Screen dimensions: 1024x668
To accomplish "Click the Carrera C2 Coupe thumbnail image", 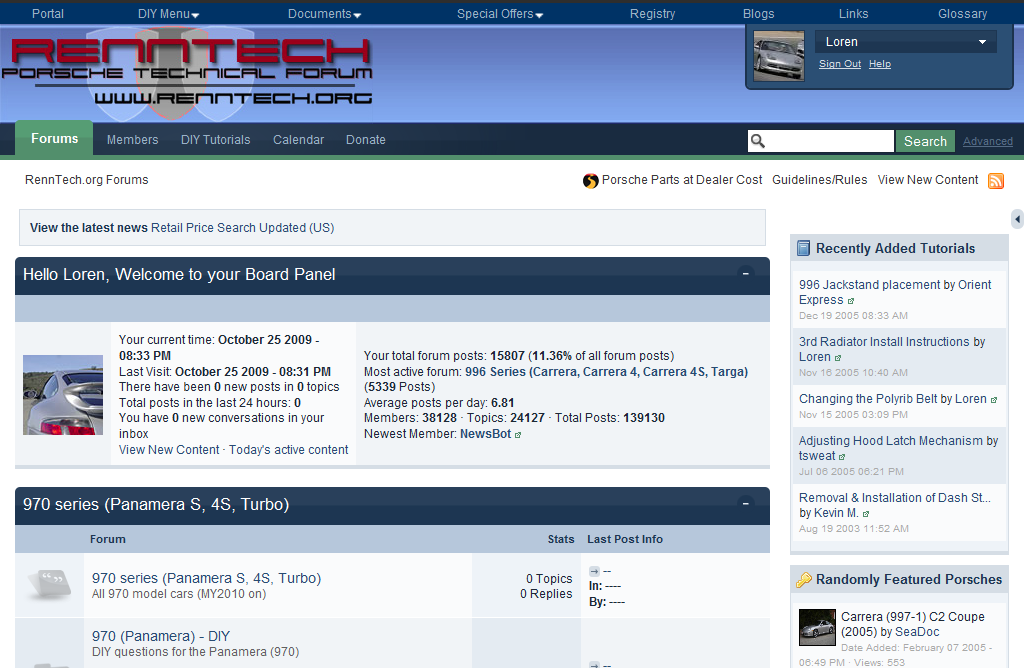I will pyautogui.click(x=817, y=627).
